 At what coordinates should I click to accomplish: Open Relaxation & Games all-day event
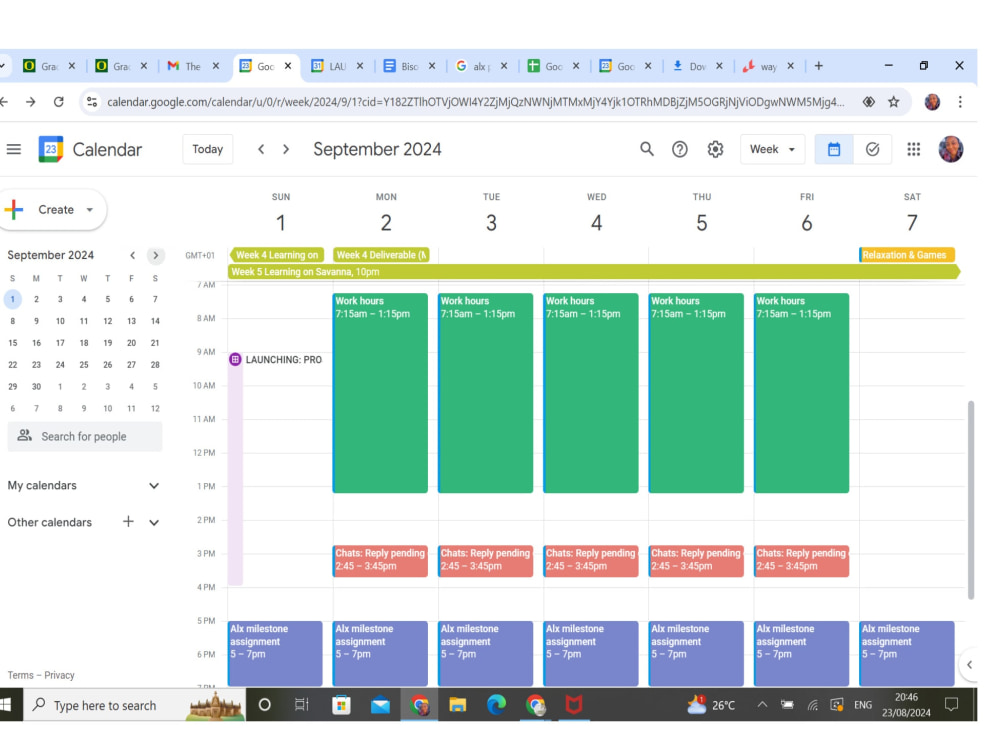coord(907,255)
